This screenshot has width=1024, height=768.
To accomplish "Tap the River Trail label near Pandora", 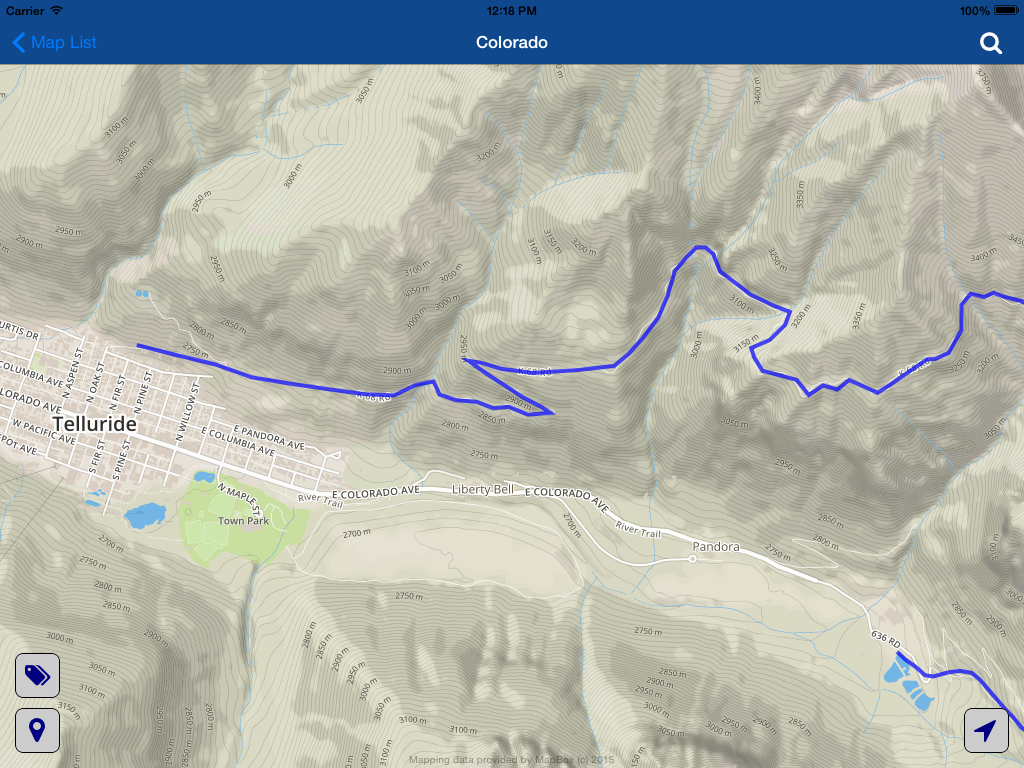I will click(x=638, y=530).
